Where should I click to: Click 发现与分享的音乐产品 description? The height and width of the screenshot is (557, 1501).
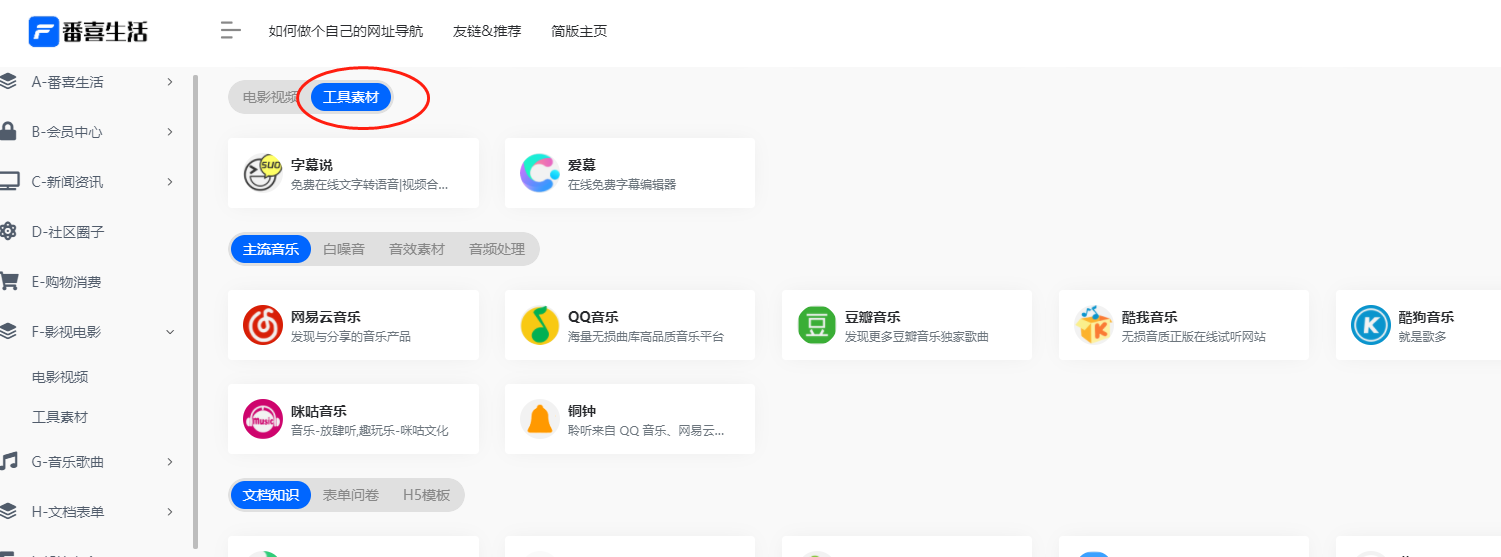click(x=351, y=336)
